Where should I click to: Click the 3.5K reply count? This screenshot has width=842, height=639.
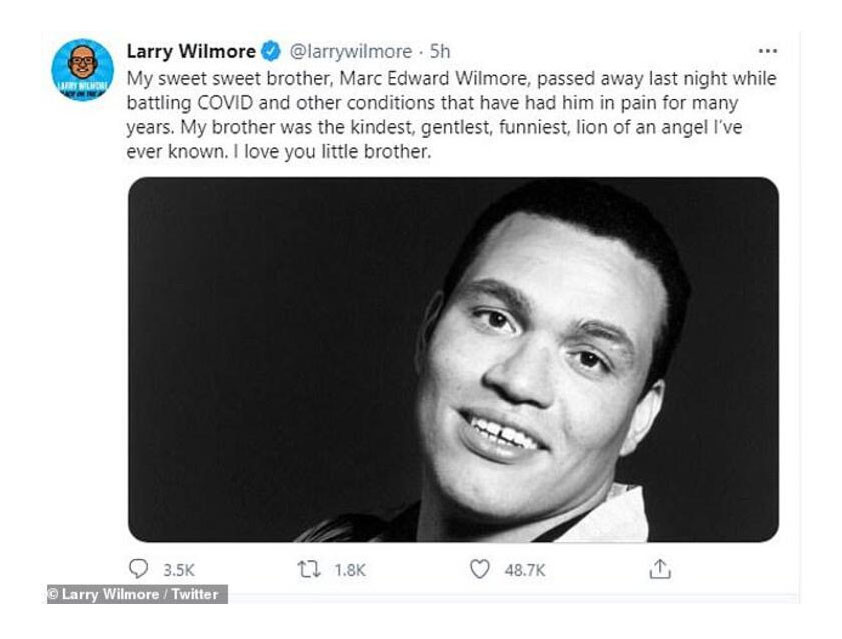click(x=178, y=569)
